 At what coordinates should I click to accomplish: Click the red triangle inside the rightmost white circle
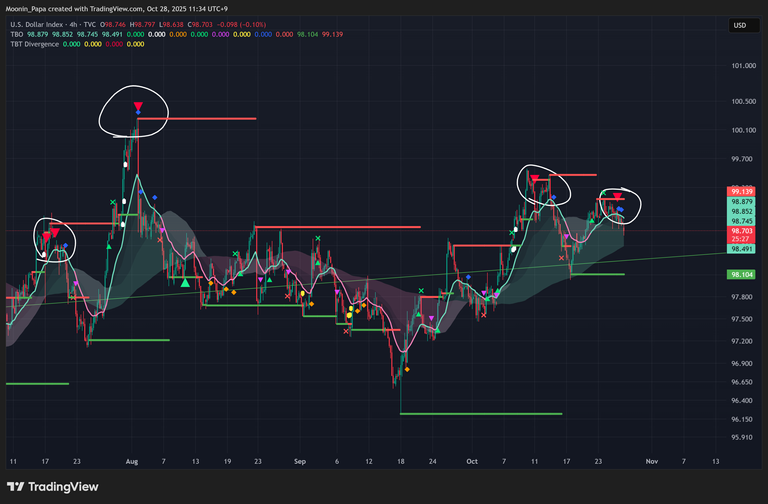[618, 197]
